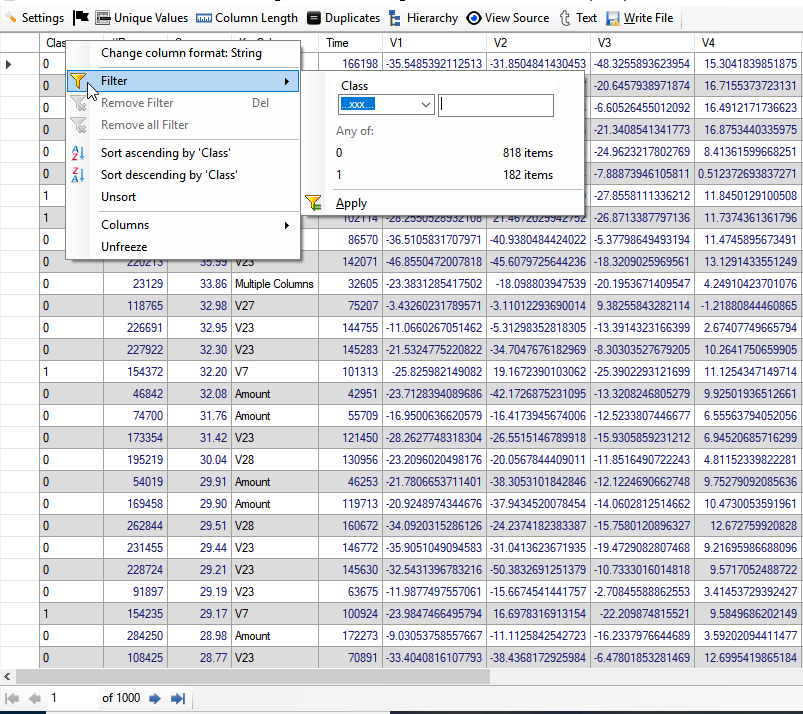Jump to the last page

(x=178, y=698)
